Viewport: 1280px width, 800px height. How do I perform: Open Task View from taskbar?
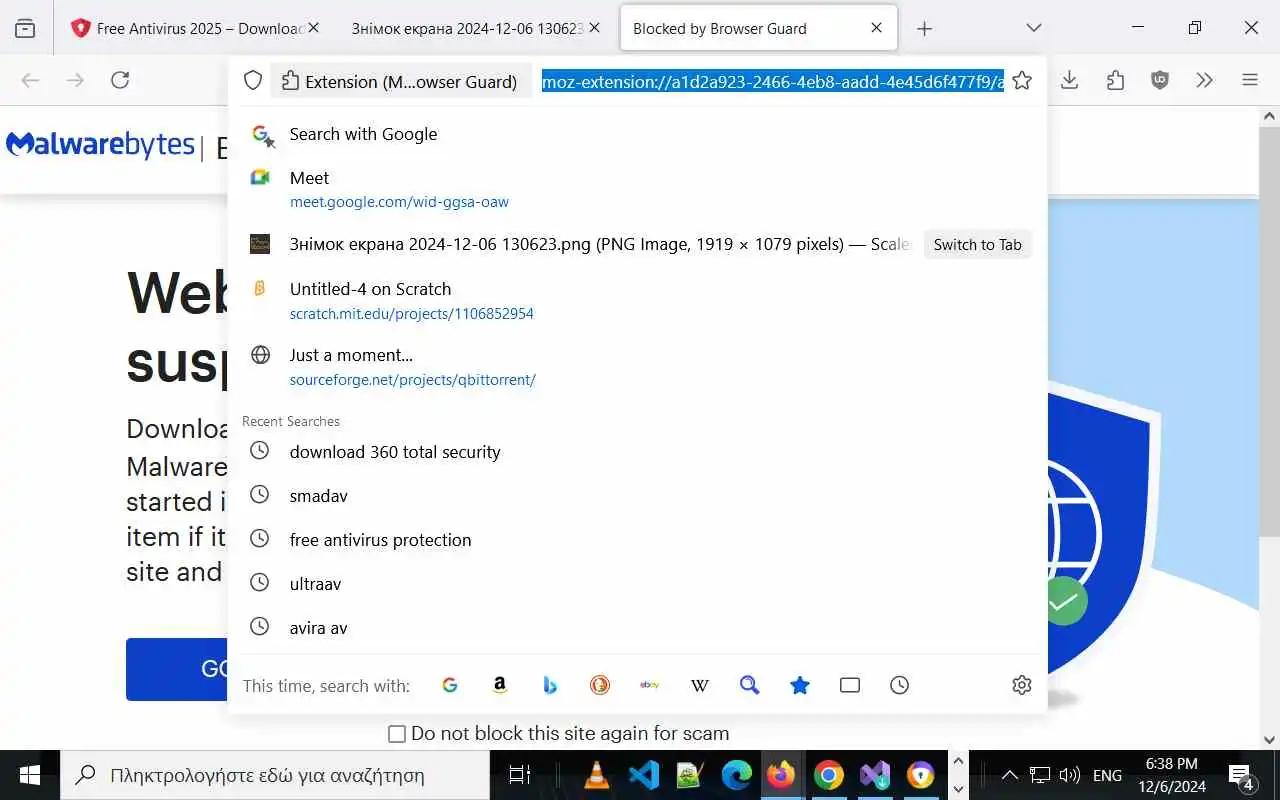(519, 775)
